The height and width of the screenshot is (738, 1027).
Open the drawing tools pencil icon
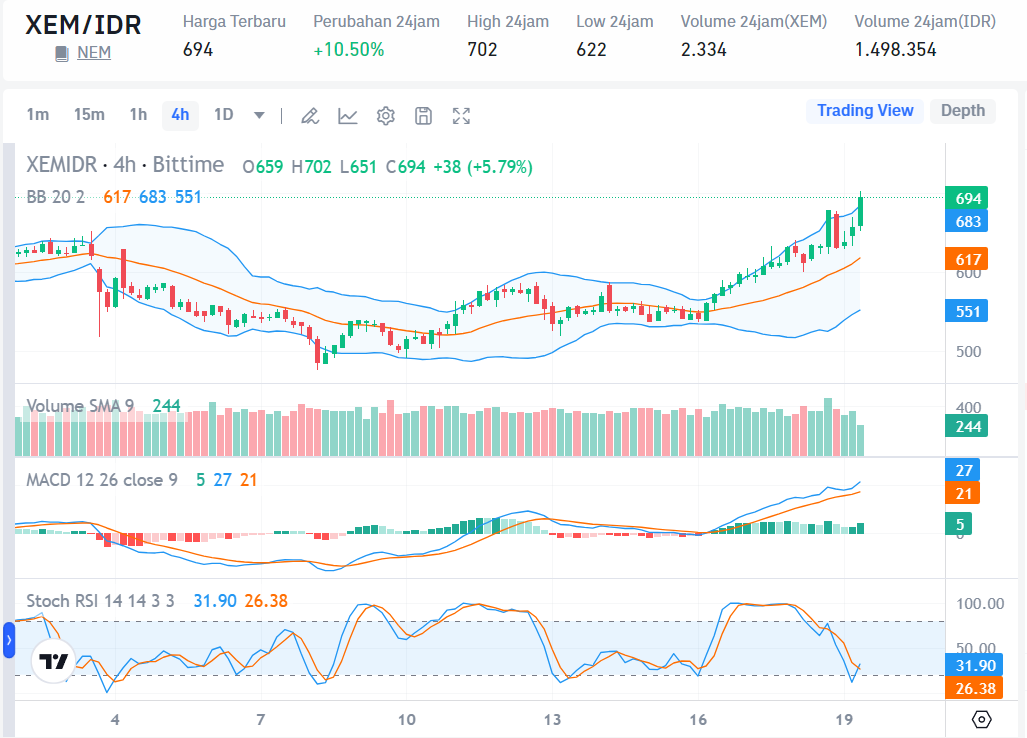(310, 116)
